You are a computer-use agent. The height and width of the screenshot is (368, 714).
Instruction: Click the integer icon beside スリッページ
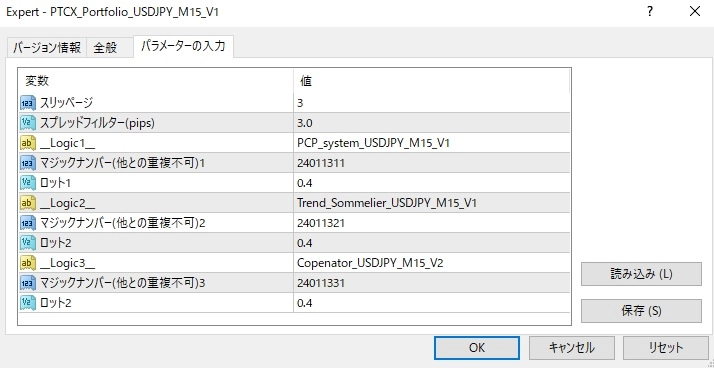pos(28,103)
